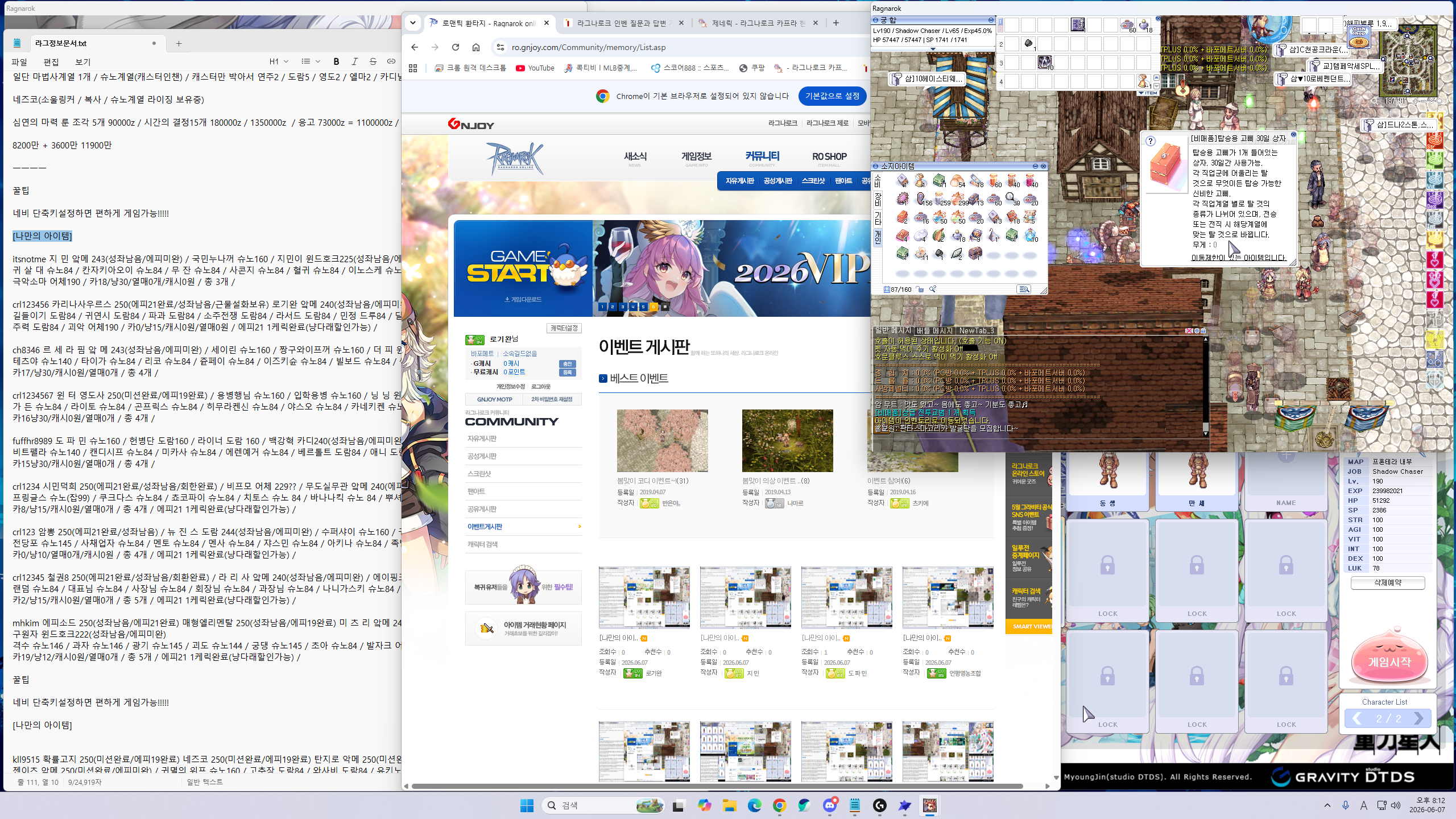The width and height of the screenshot is (1456, 819).
Task: Switch to 배틀 메시지 chat tab
Action: tap(934, 330)
